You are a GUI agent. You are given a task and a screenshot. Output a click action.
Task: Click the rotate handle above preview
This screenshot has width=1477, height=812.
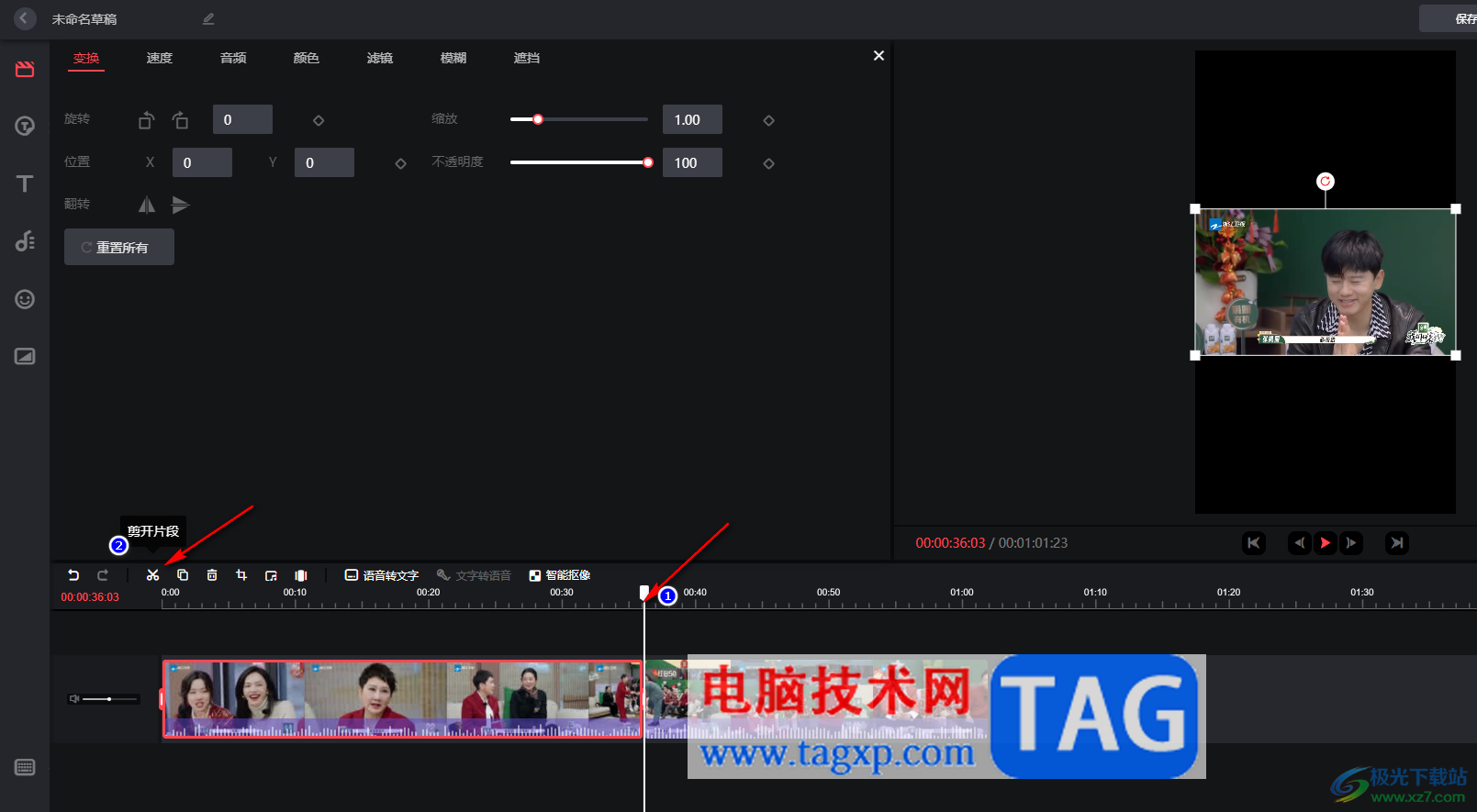tap(1325, 182)
